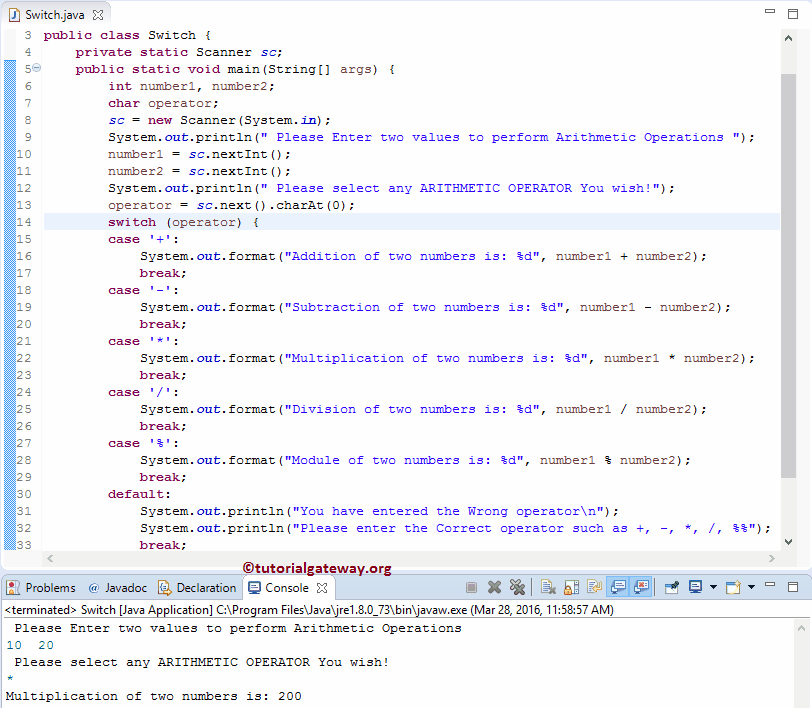This screenshot has height=708, width=812.
Task: Click the Java file icon on Switch.java tab
Action: click(13, 14)
